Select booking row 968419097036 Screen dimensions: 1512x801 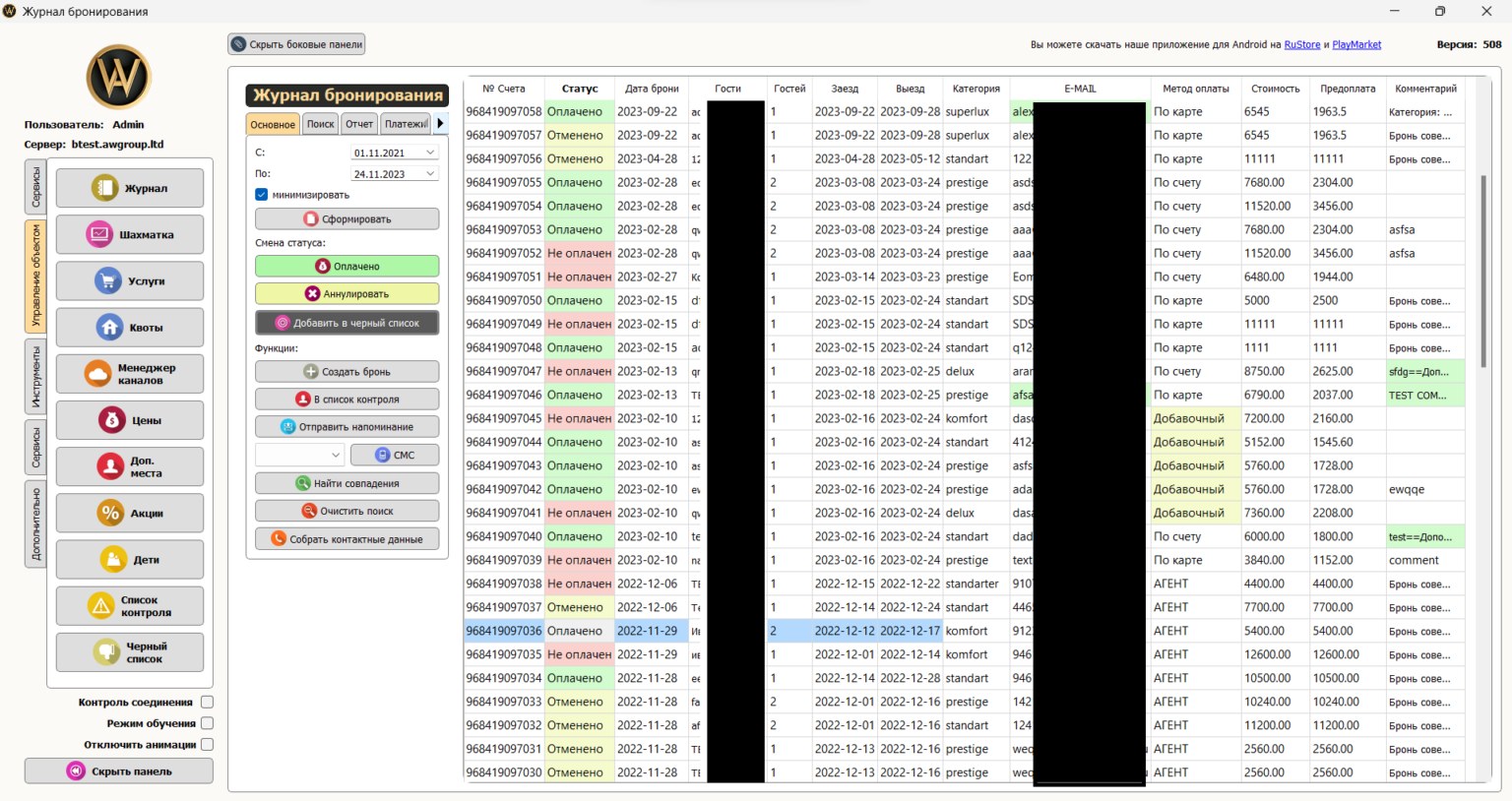coord(965,631)
